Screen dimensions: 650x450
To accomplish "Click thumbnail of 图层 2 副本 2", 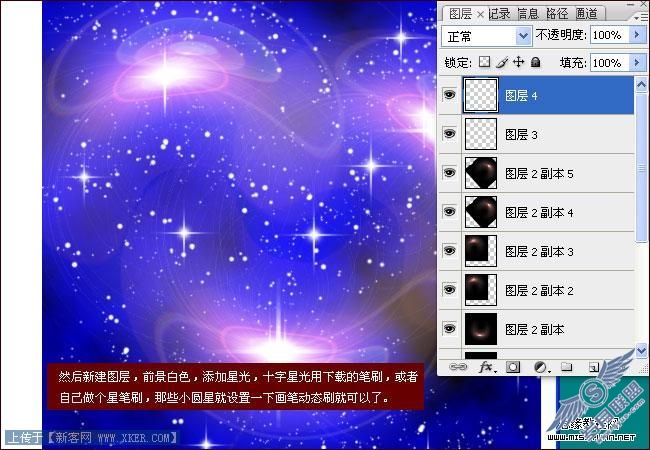I will (481, 290).
